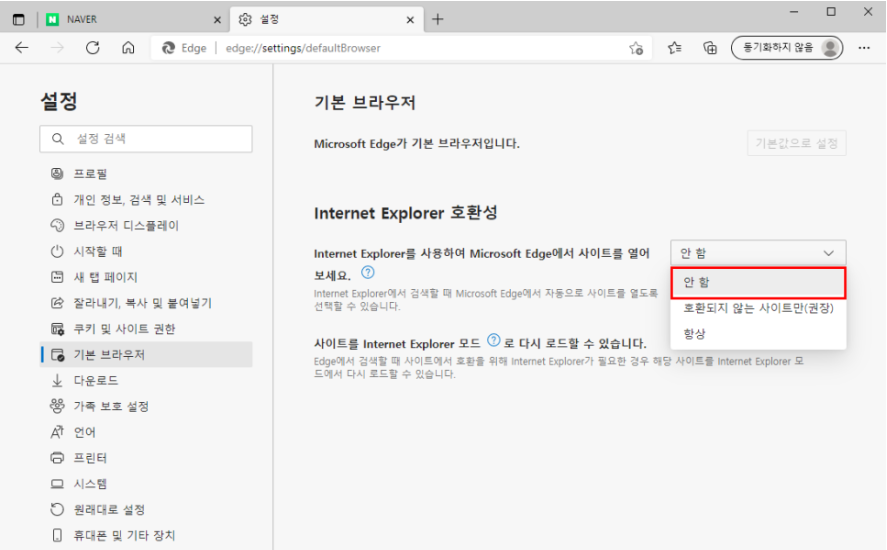Reload the page with refresh icon
887x550 pixels.
[93, 48]
